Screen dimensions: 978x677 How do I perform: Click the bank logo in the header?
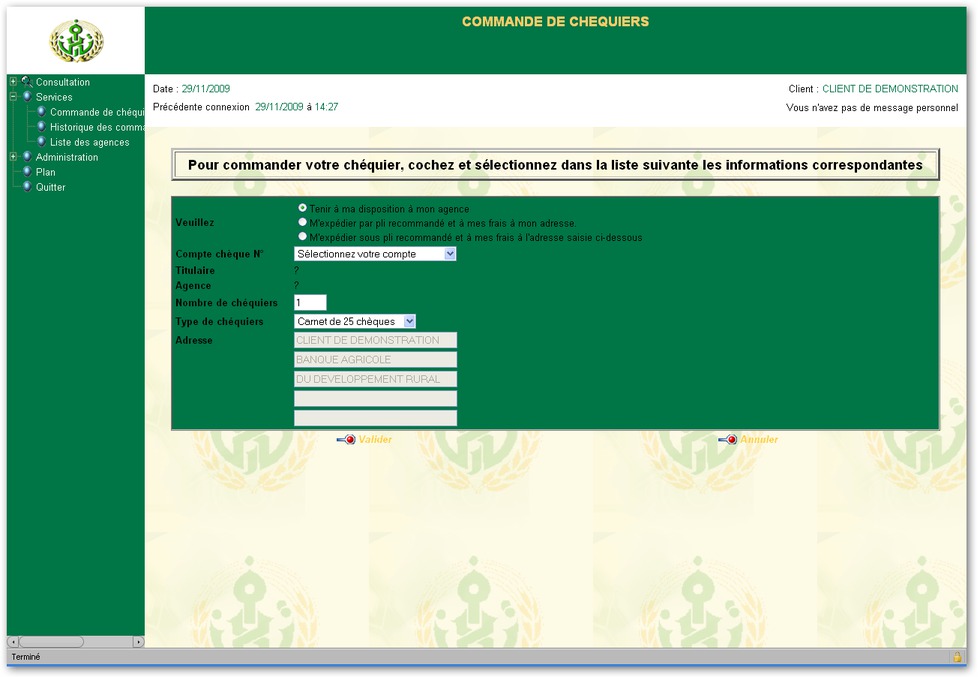coord(76,41)
